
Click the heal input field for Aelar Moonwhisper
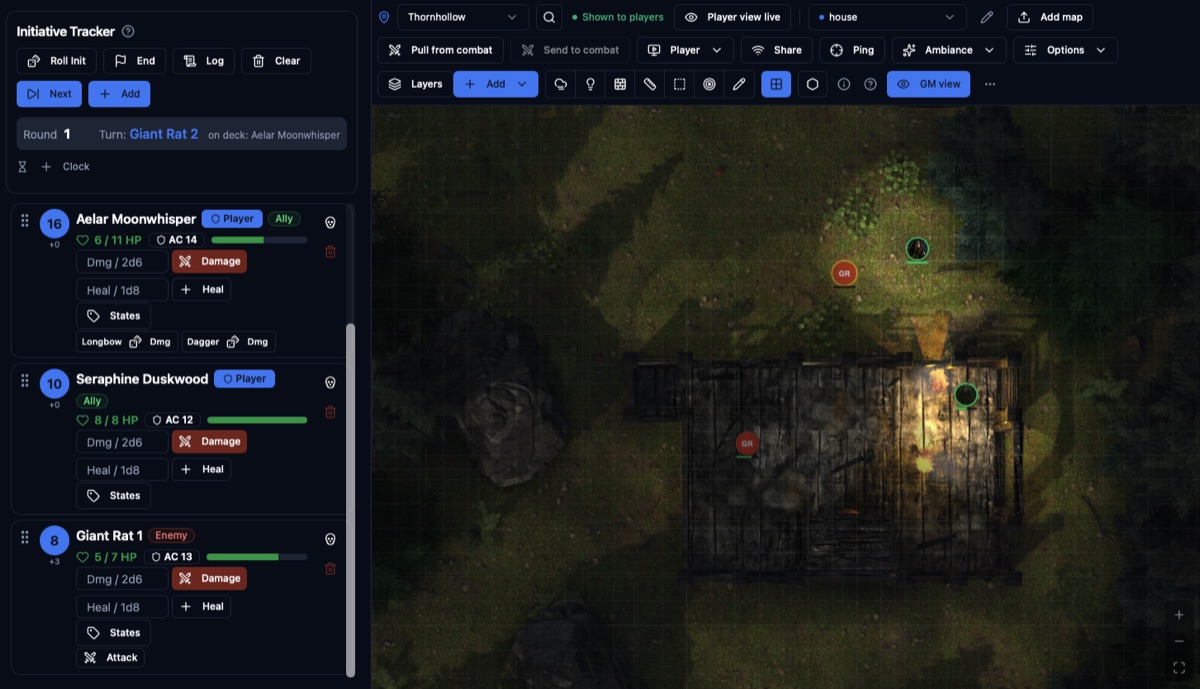(x=121, y=290)
